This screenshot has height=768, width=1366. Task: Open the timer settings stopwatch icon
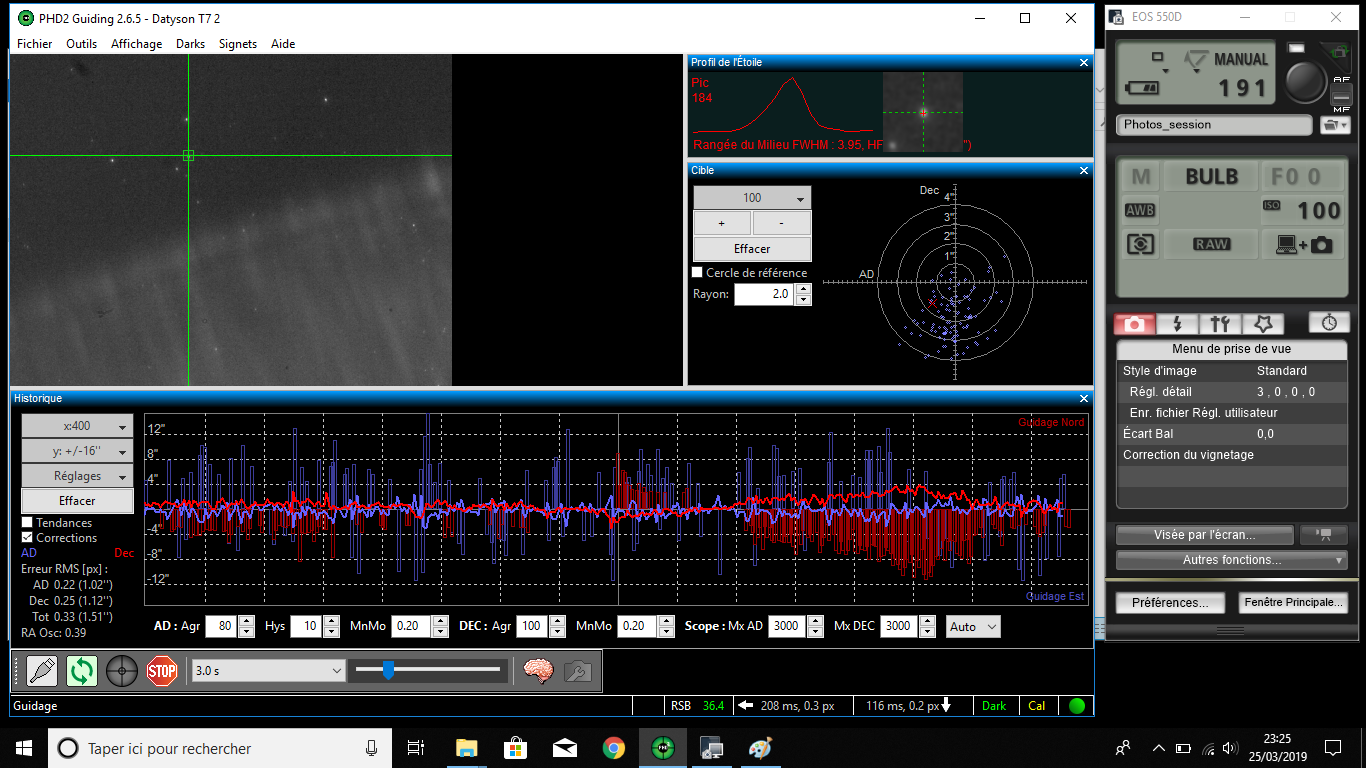(x=1329, y=322)
